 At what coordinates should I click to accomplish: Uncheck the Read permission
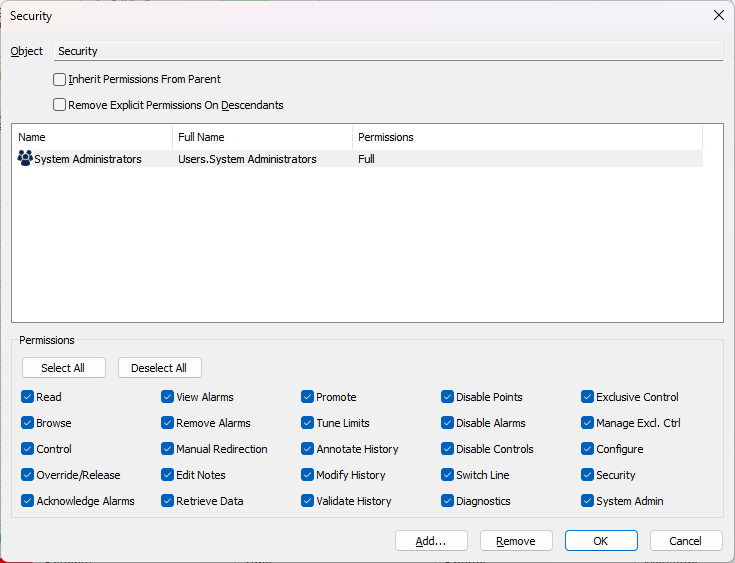tap(28, 397)
